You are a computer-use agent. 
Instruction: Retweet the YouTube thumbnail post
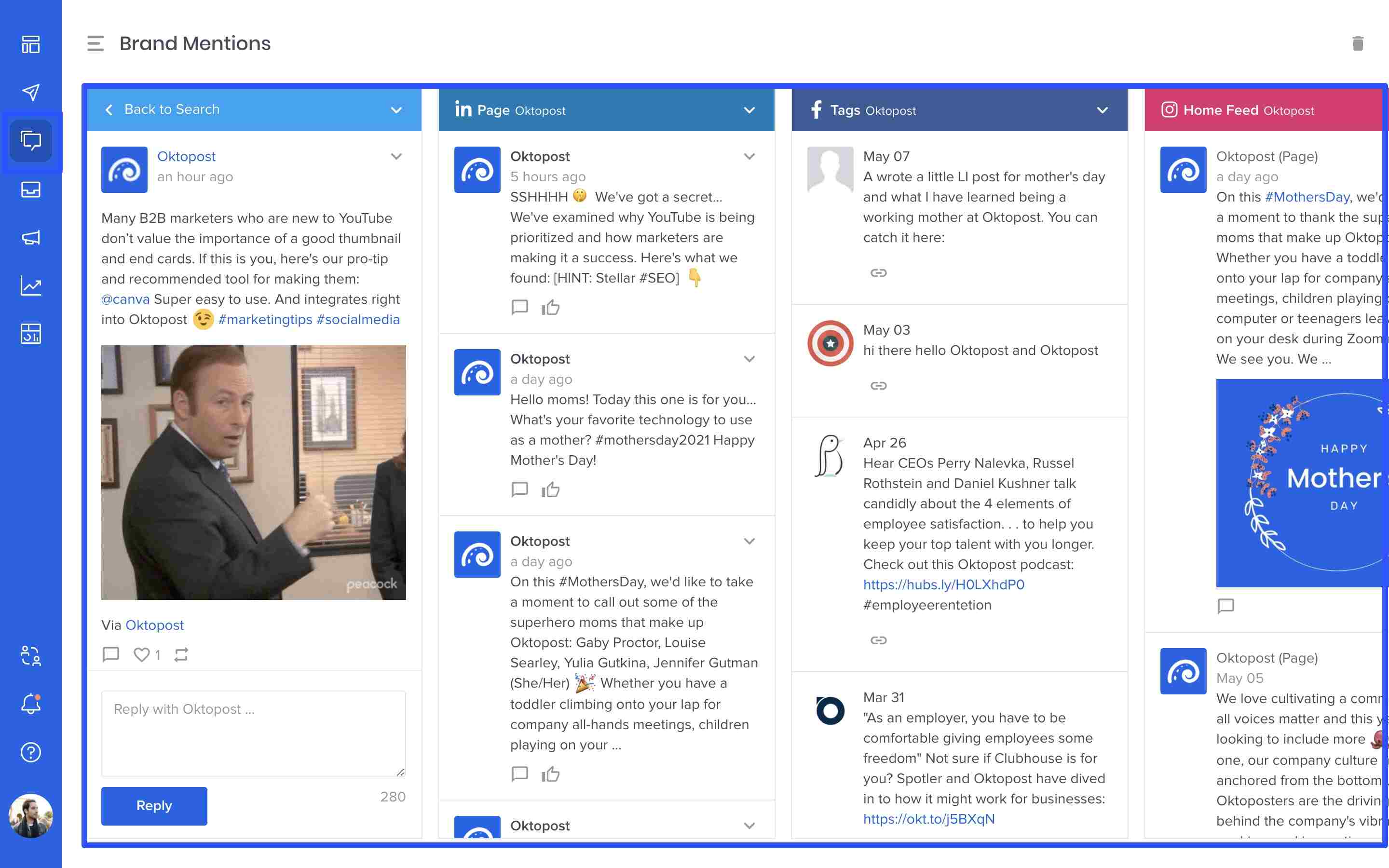click(181, 654)
